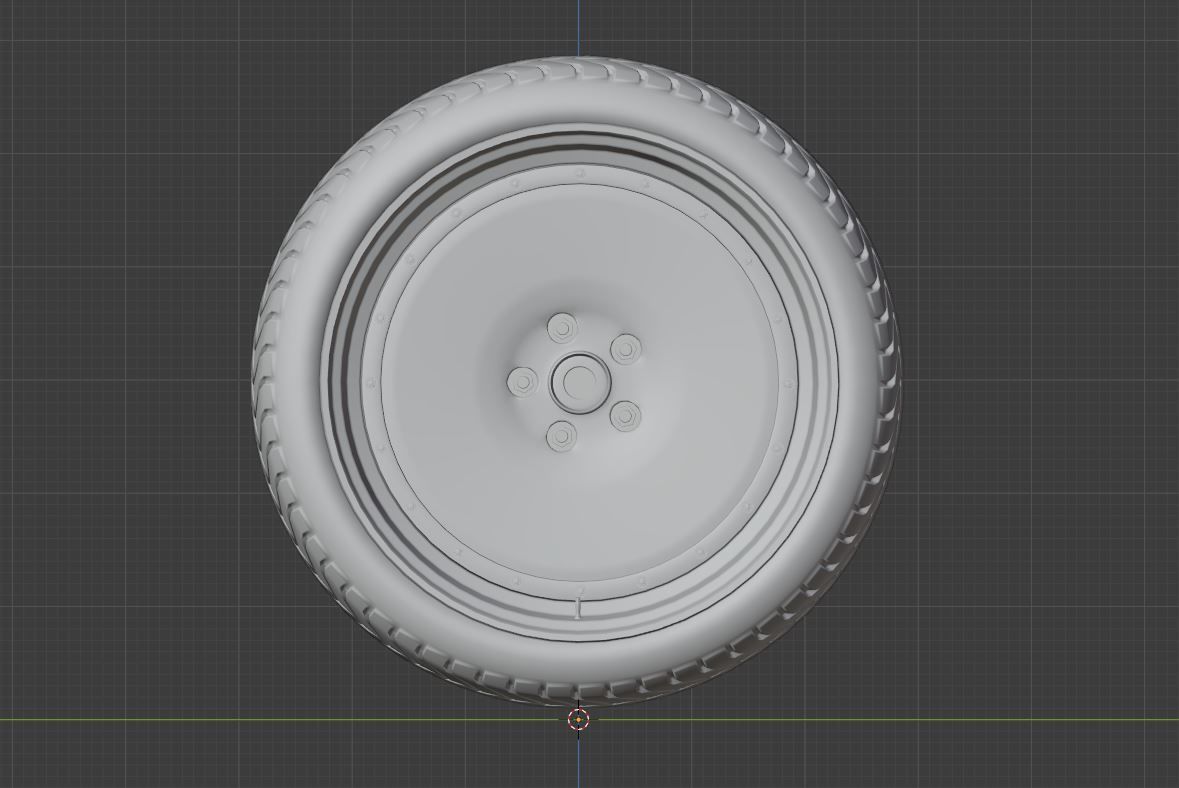This screenshot has width=1179, height=788.
Task: Click the 3D cursor below the wheel
Action: point(577,720)
